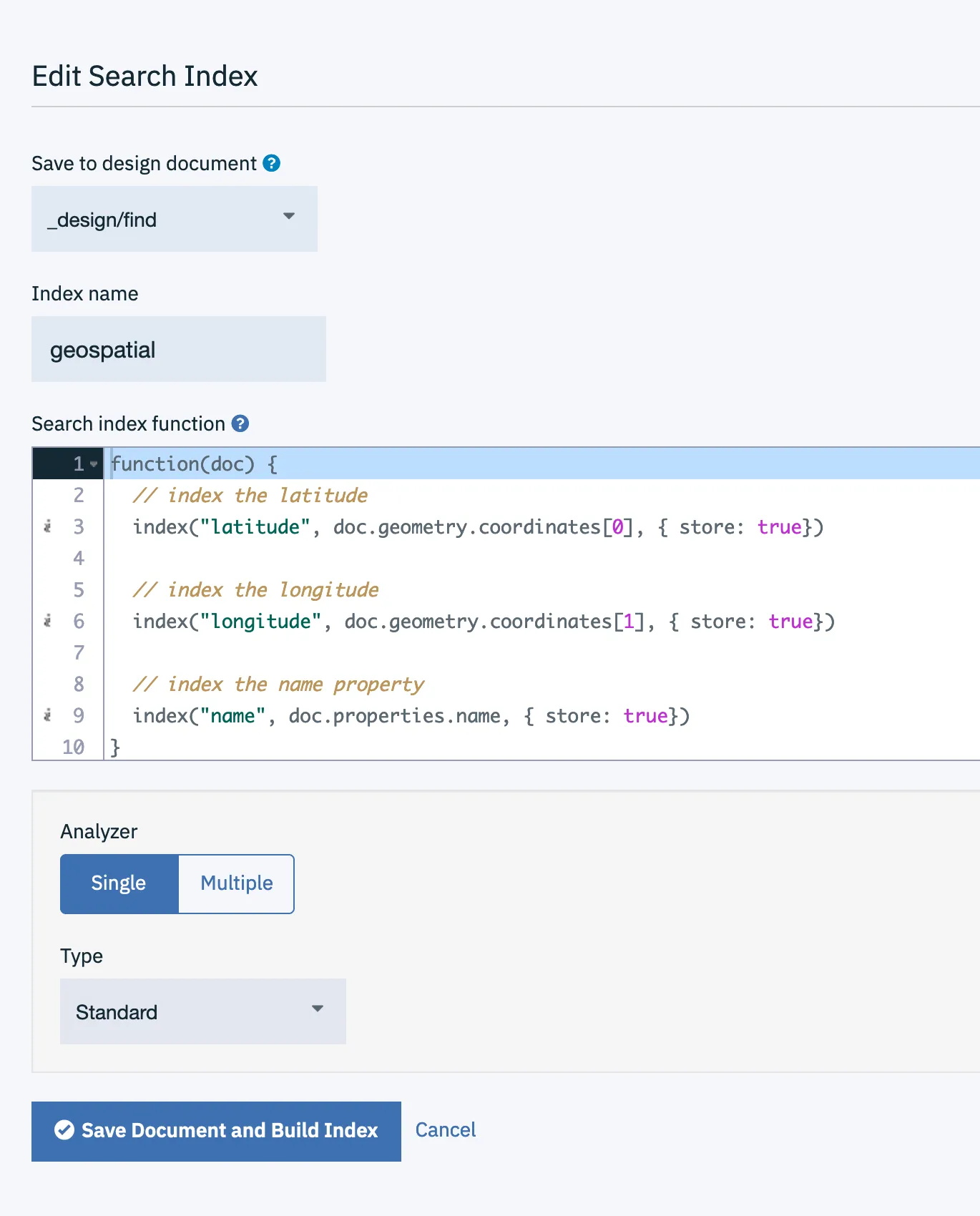Click the info marker on line 6
Screen dimensions: 980x1216
pyautogui.click(x=47, y=622)
